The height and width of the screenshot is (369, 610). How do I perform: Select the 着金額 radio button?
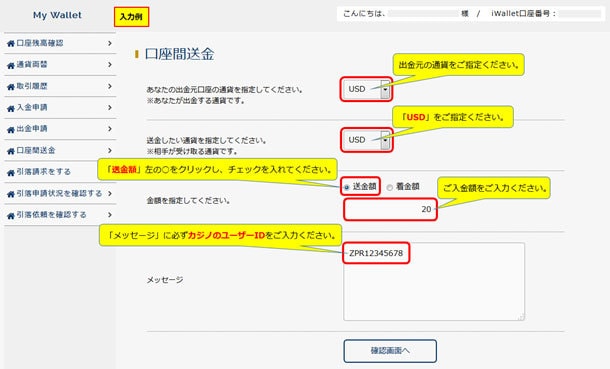(390, 187)
